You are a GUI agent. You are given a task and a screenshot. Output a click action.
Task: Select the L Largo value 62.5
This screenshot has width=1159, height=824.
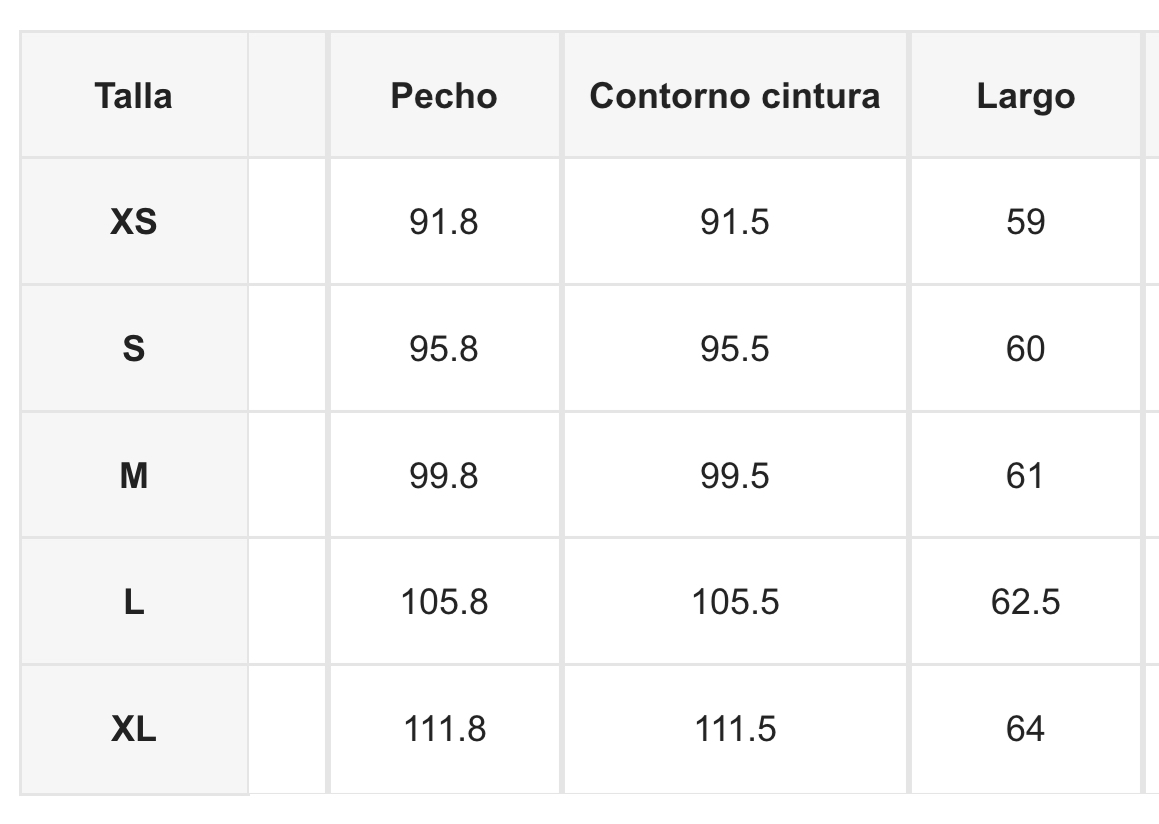click(1025, 602)
